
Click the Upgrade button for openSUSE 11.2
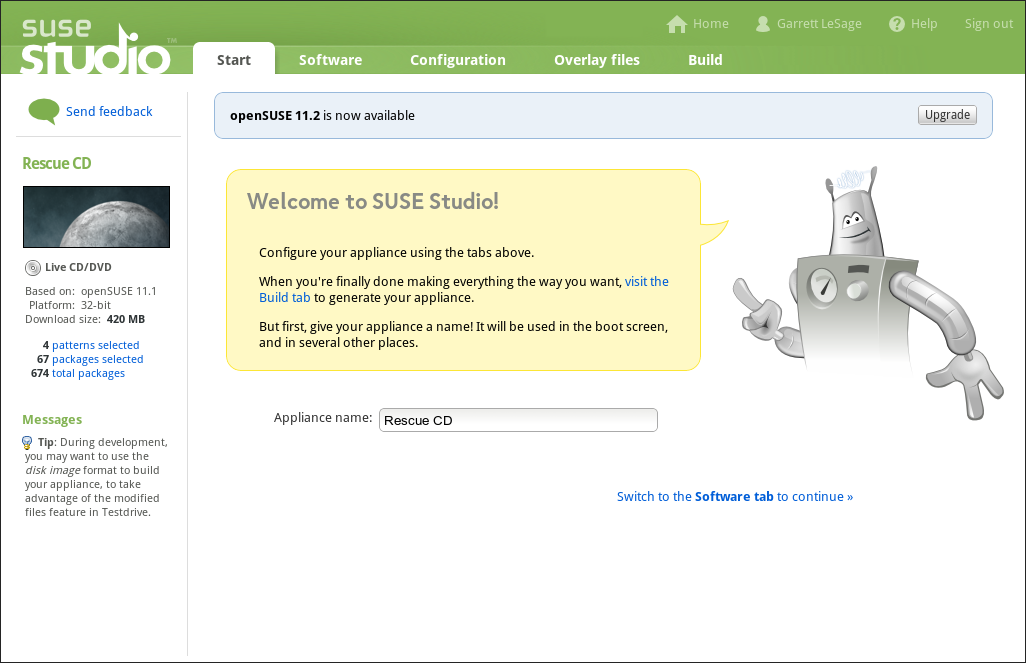947,115
